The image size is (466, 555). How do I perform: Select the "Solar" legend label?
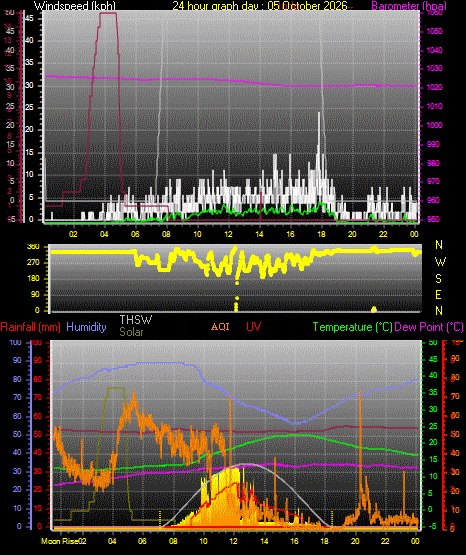(x=131, y=332)
